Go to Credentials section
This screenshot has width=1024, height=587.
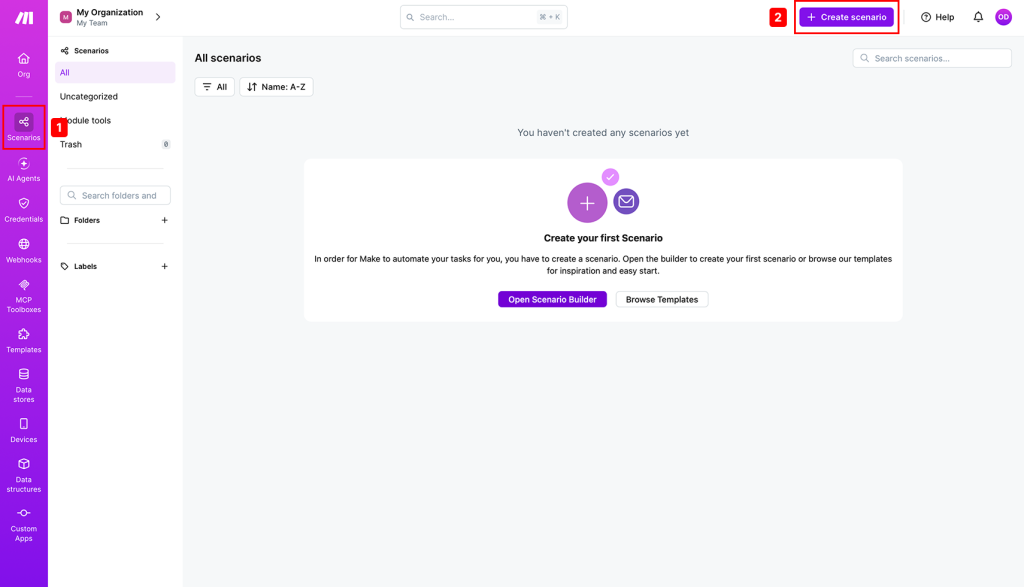[24, 210]
